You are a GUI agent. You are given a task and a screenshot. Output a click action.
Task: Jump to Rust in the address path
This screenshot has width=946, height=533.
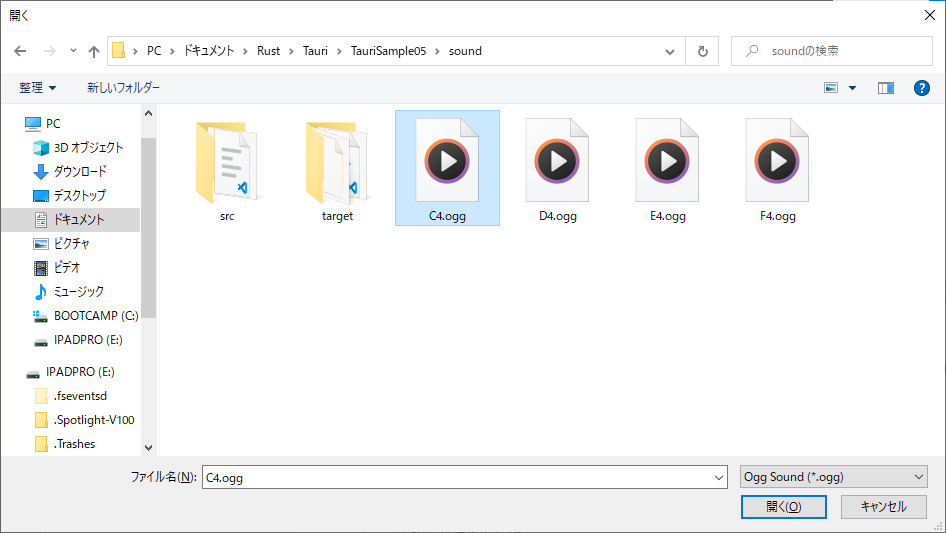[268, 51]
